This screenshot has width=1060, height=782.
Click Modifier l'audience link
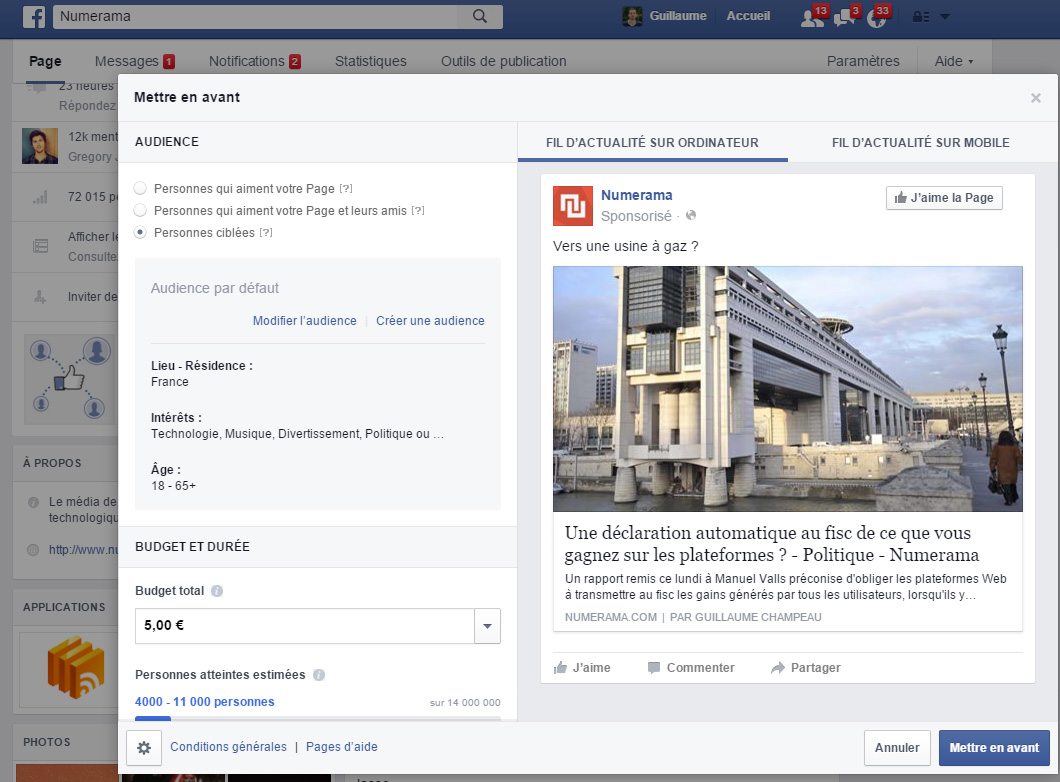click(304, 320)
